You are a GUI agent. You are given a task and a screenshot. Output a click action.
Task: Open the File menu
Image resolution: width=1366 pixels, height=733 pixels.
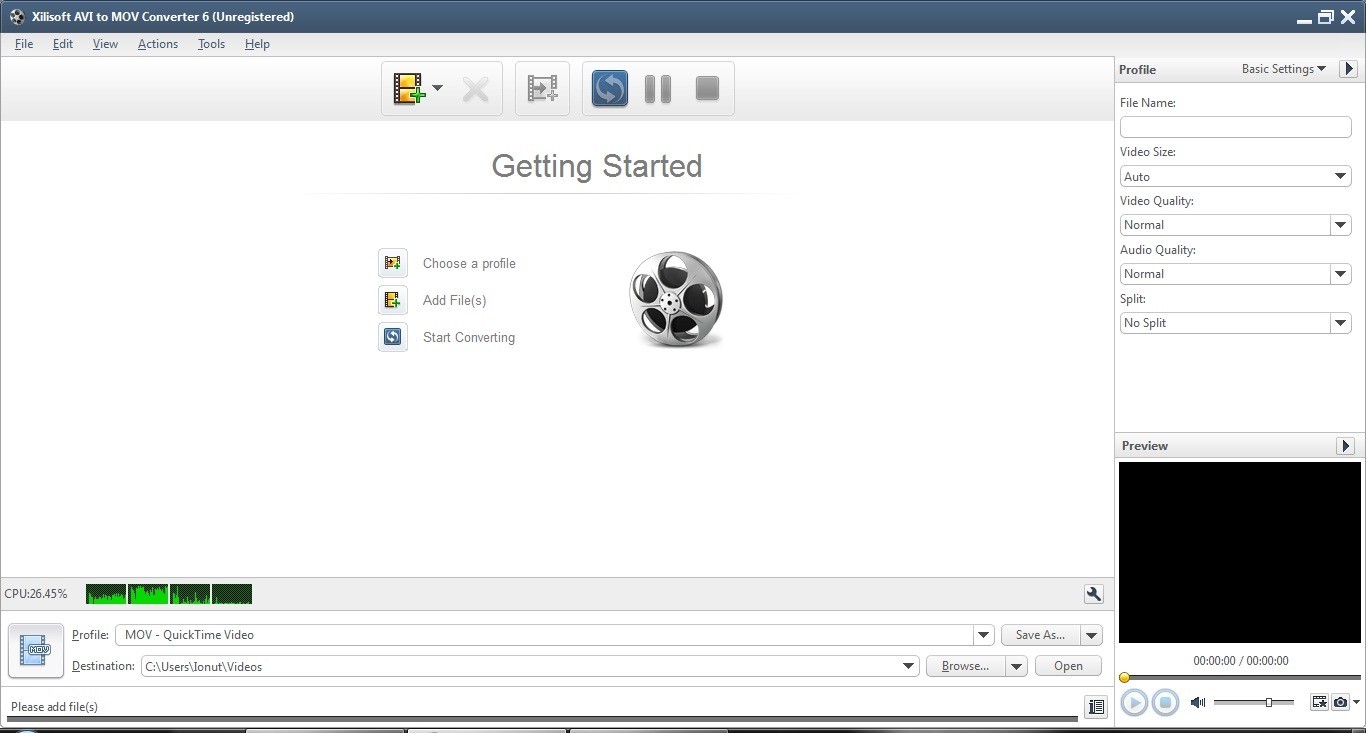click(24, 44)
